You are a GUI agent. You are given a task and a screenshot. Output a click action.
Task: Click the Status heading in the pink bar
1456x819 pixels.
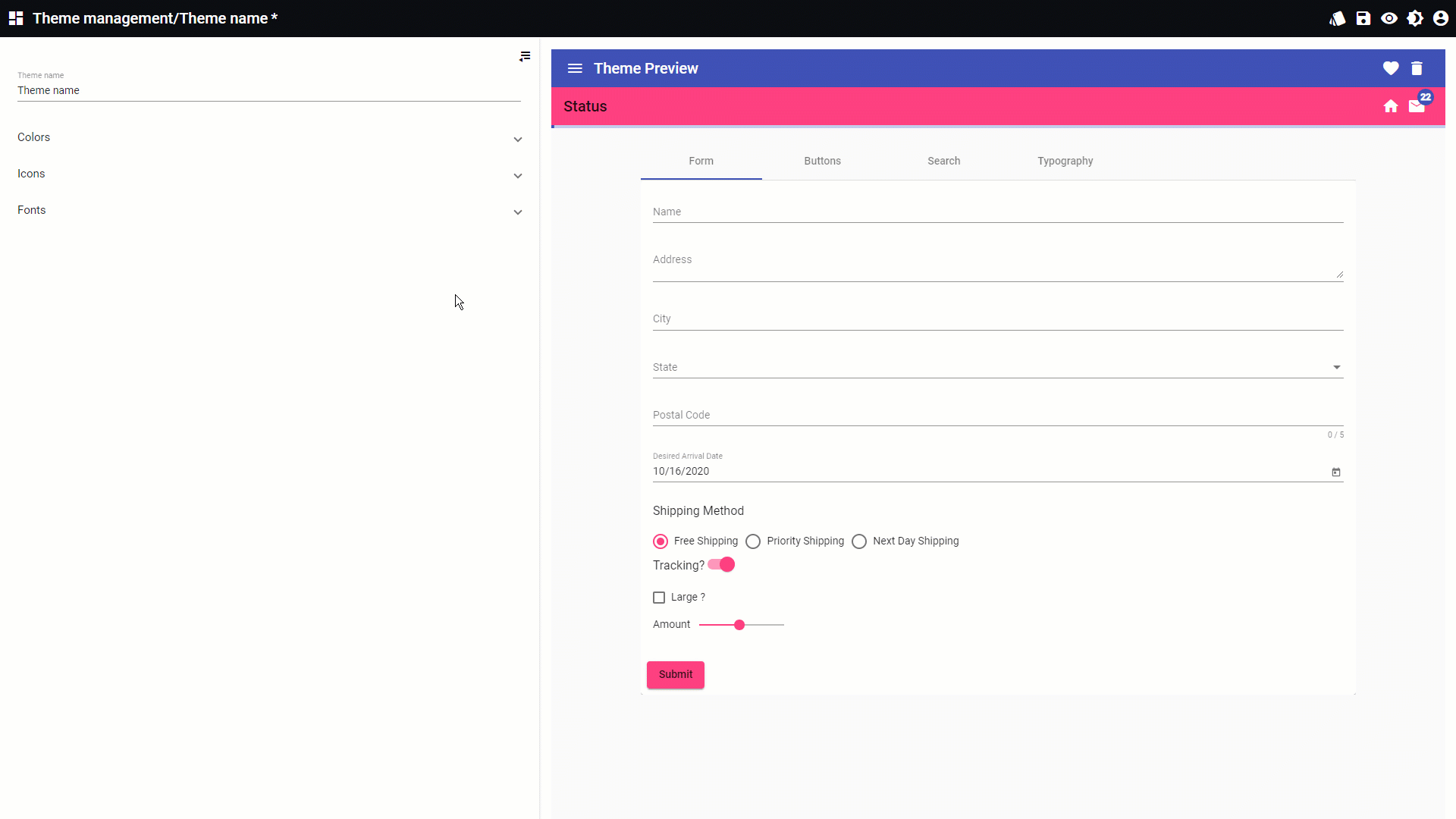click(585, 106)
